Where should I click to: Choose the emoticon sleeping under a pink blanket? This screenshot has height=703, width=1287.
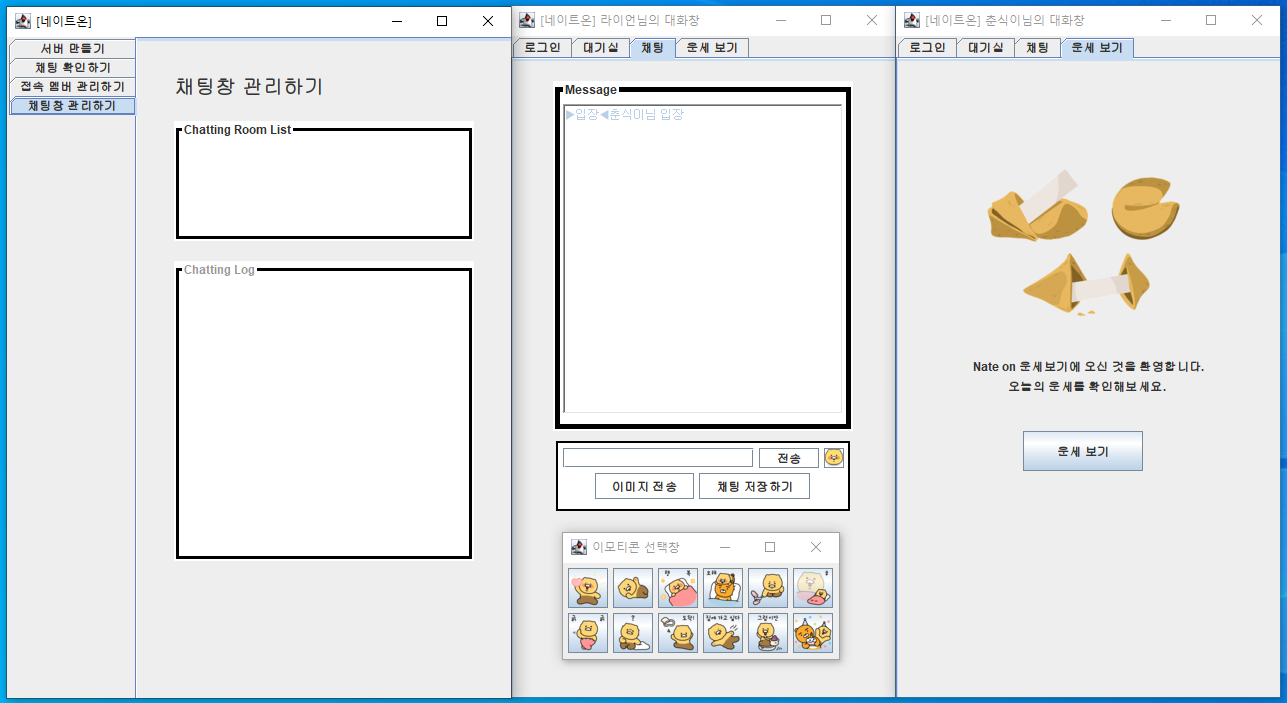tap(678, 588)
